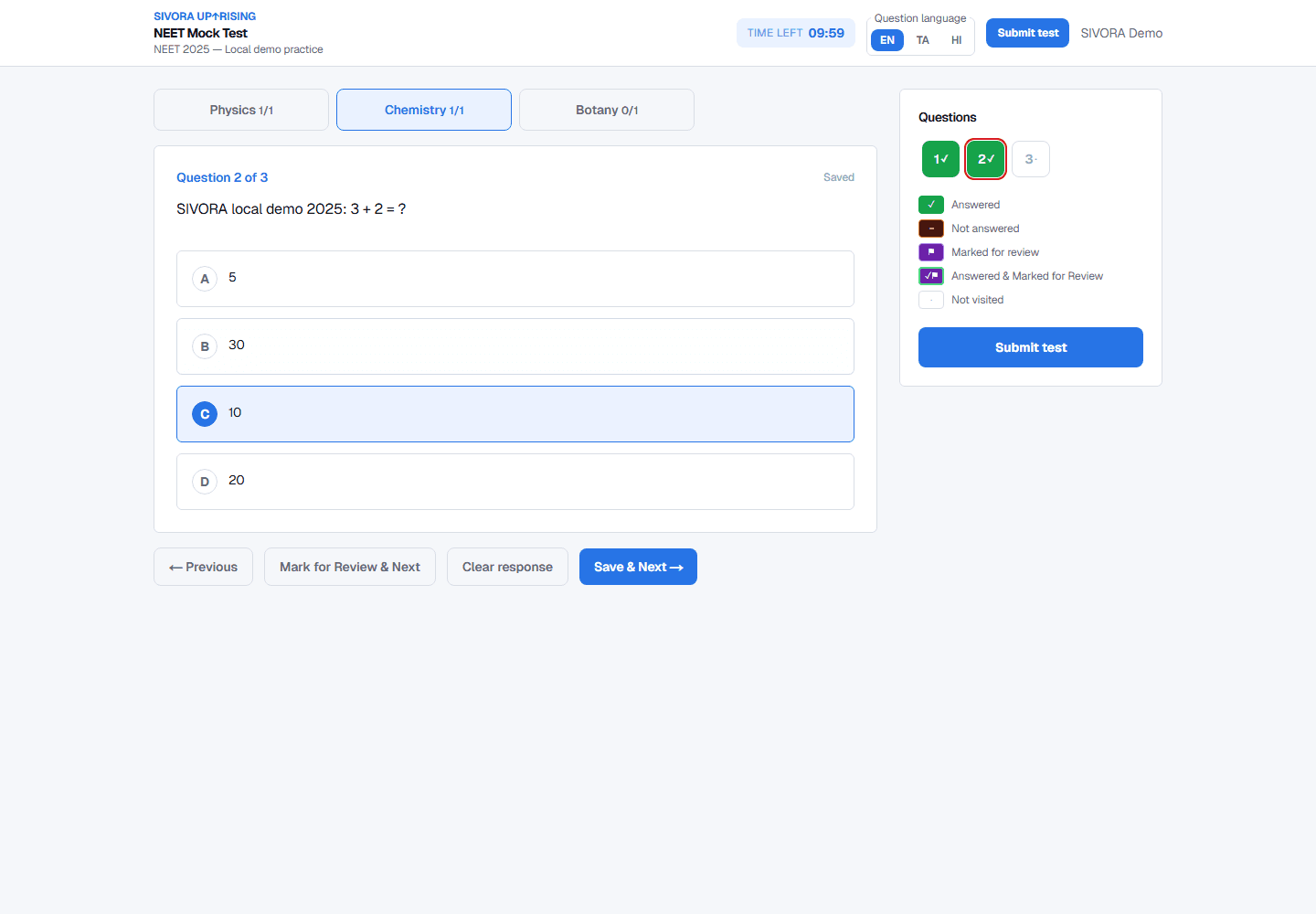Select answer text 5
The image size is (1316, 914).
click(x=232, y=277)
